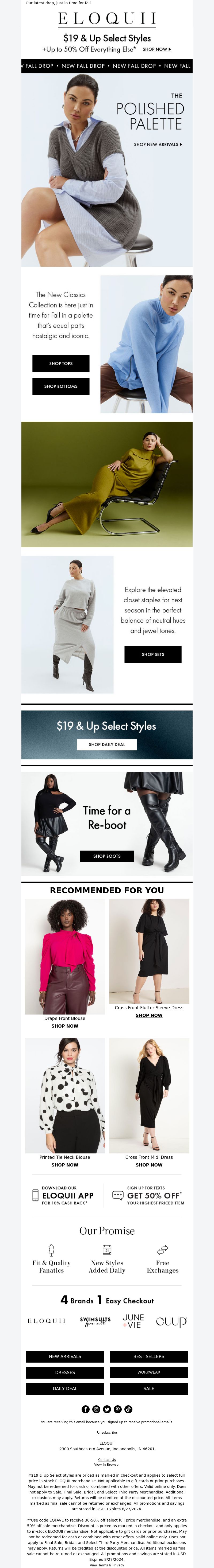Open the Pinterest social icon
Image resolution: width=214 pixels, height=1568 pixels.
point(118,1409)
